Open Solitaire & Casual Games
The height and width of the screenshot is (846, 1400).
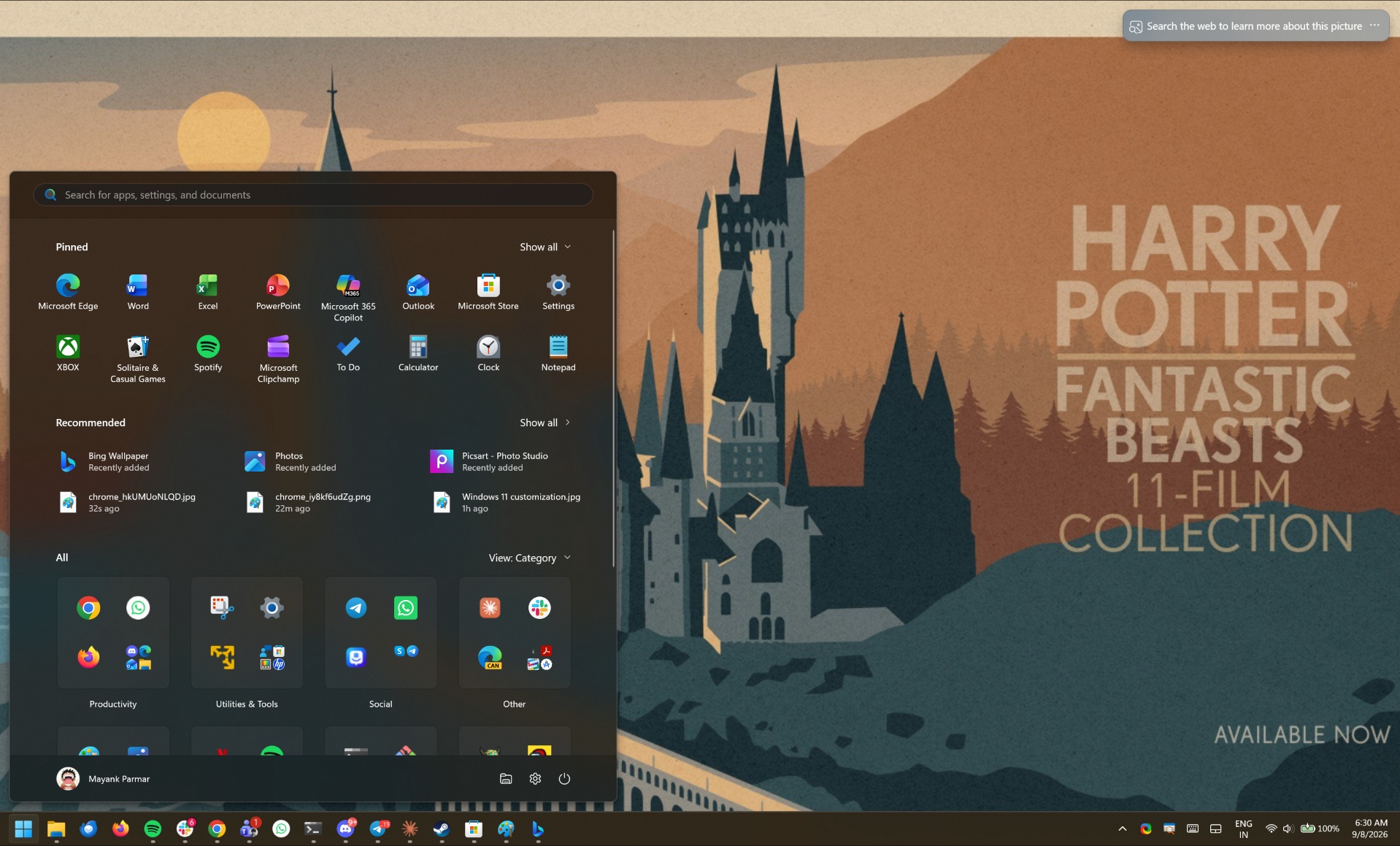click(x=138, y=359)
